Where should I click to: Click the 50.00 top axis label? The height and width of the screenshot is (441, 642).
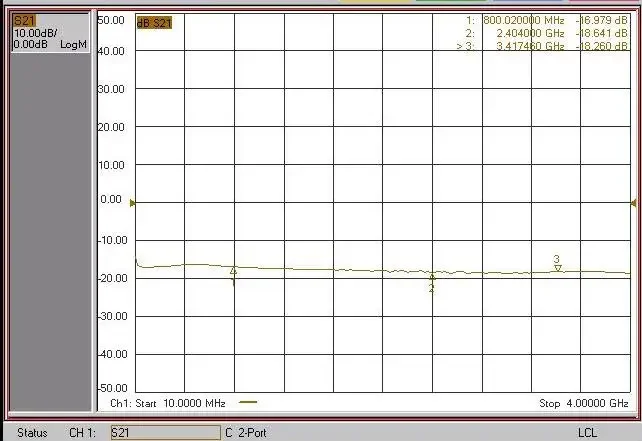(111, 20)
